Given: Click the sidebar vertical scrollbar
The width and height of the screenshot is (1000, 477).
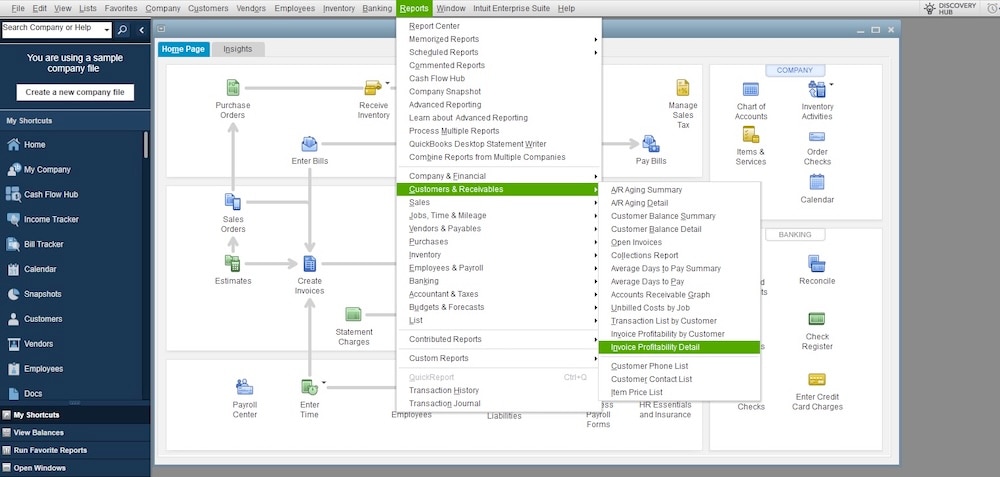Looking at the screenshot, I should click(146, 145).
